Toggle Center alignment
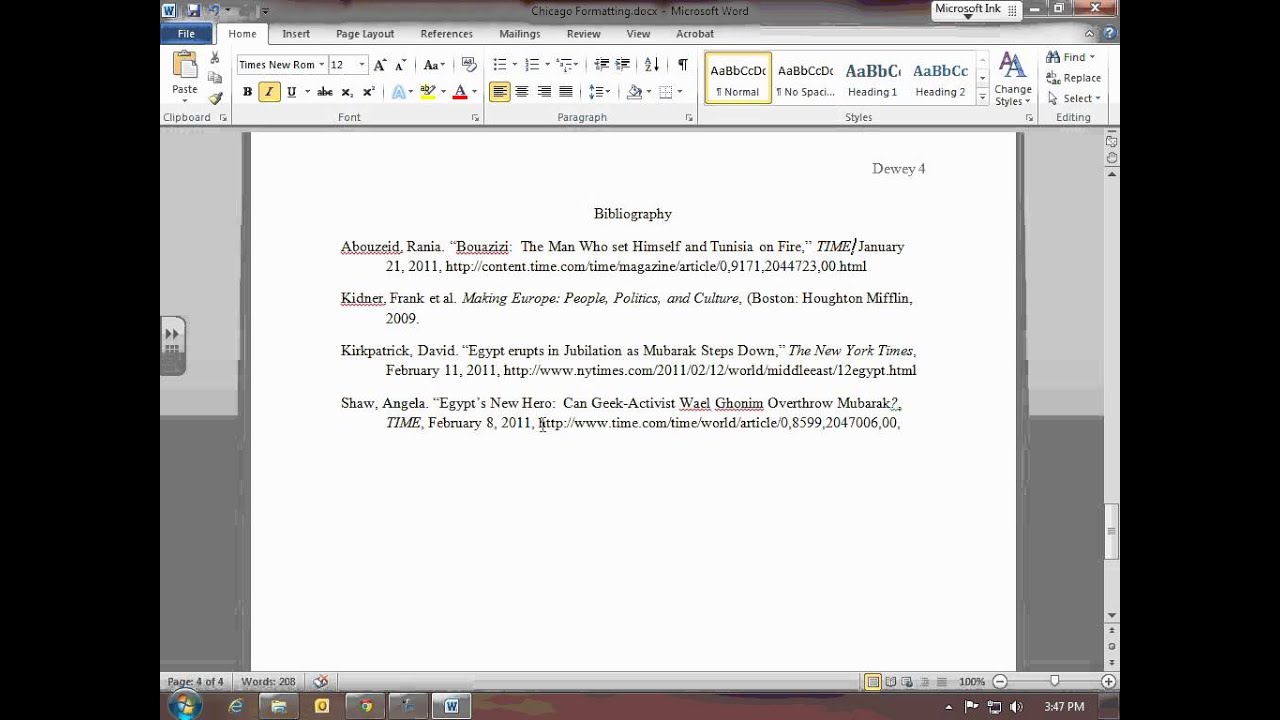This screenshot has height=720, width=1280. tap(522, 92)
